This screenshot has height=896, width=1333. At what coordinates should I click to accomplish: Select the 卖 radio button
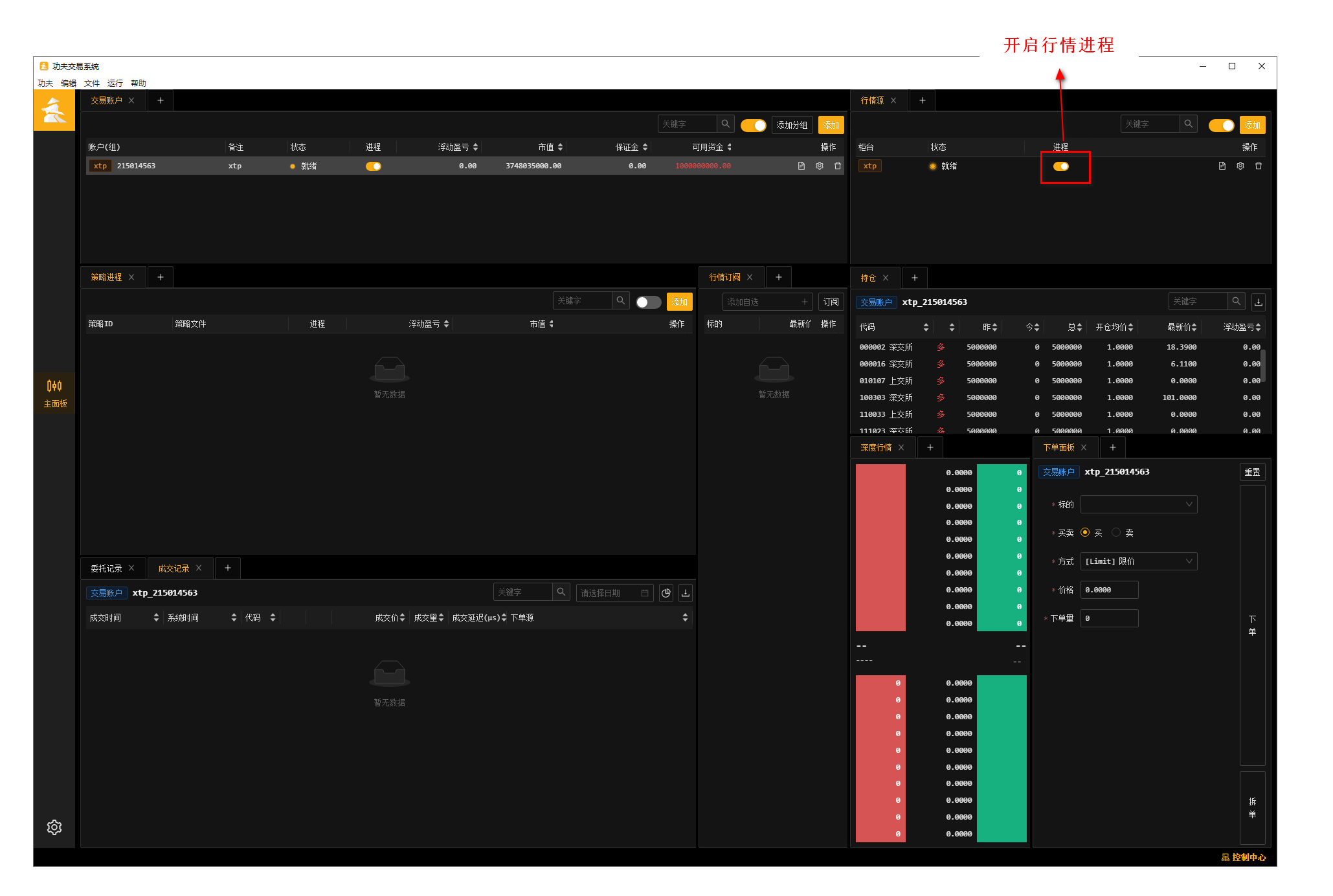point(1115,532)
